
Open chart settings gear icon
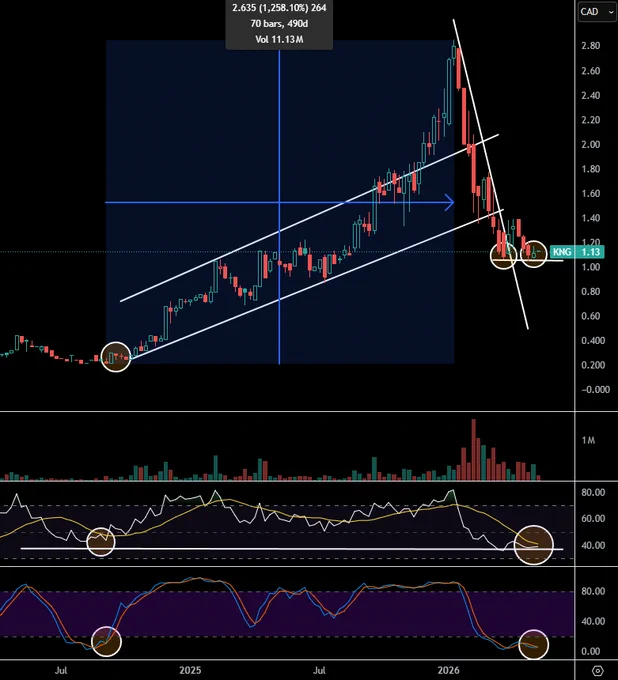tap(598, 670)
